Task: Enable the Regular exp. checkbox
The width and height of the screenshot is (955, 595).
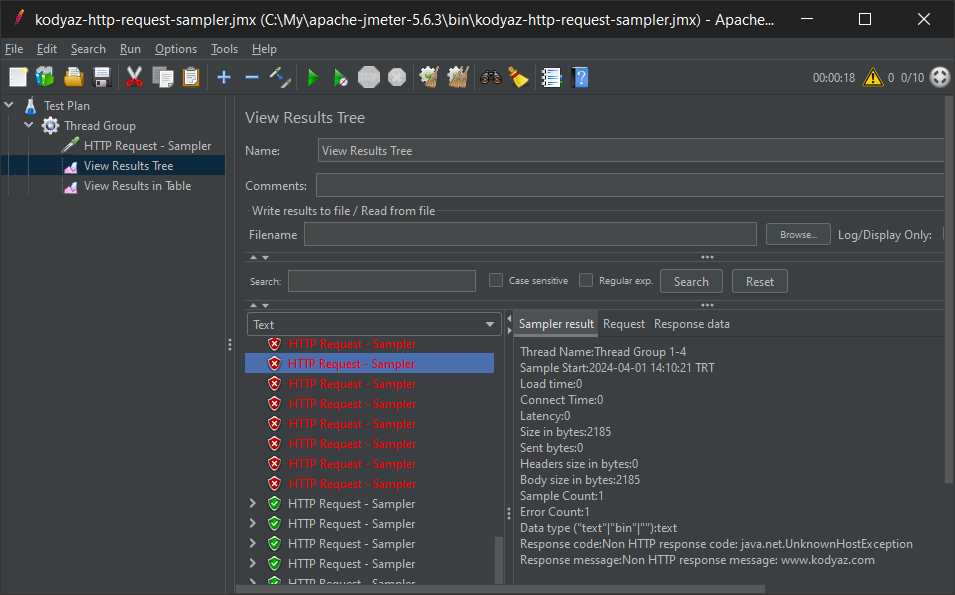Action: coord(586,280)
